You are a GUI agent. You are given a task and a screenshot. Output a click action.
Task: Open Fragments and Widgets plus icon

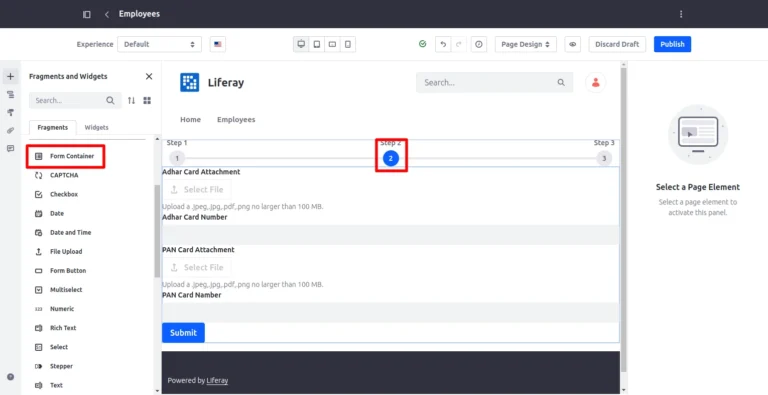pyautogui.click(x=10, y=76)
